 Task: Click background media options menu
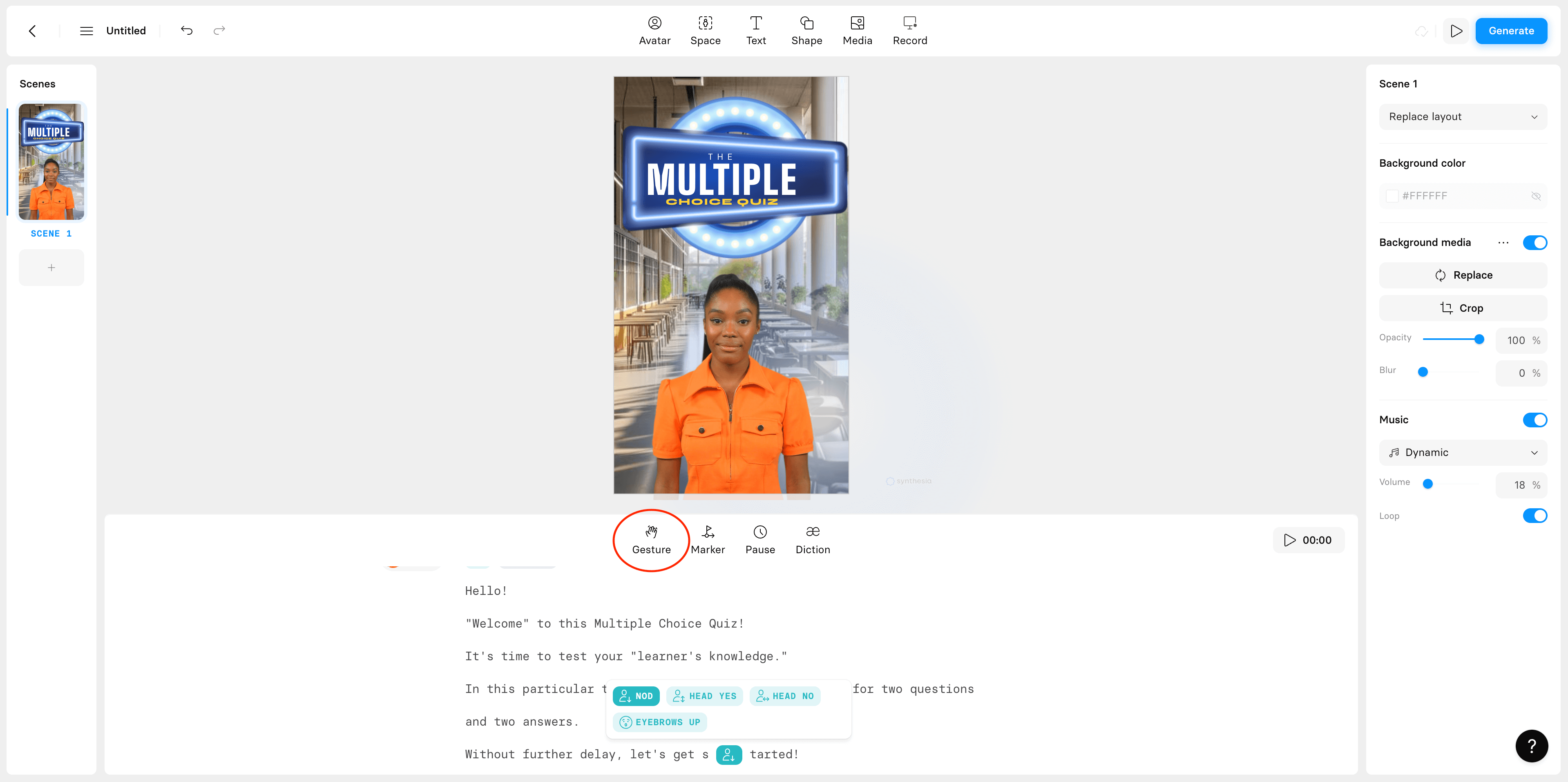pyautogui.click(x=1503, y=243)
